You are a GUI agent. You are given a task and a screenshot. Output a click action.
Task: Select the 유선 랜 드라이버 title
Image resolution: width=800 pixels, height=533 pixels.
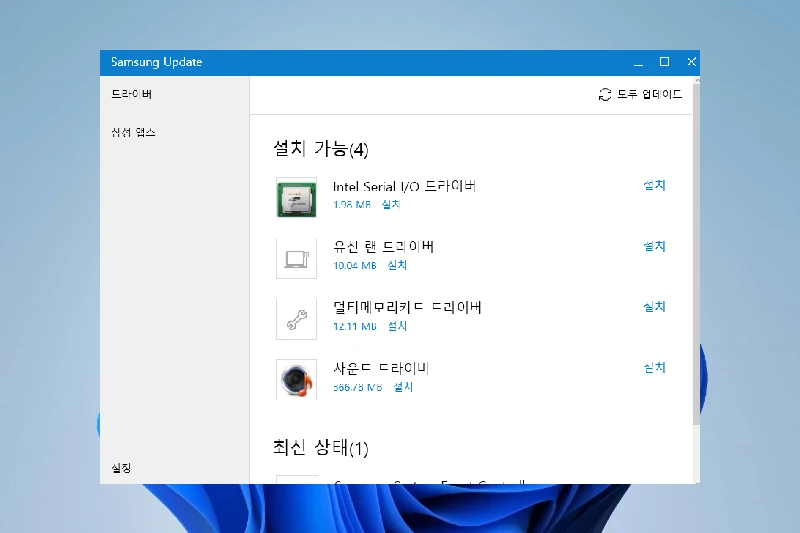[x=383, y=247]
